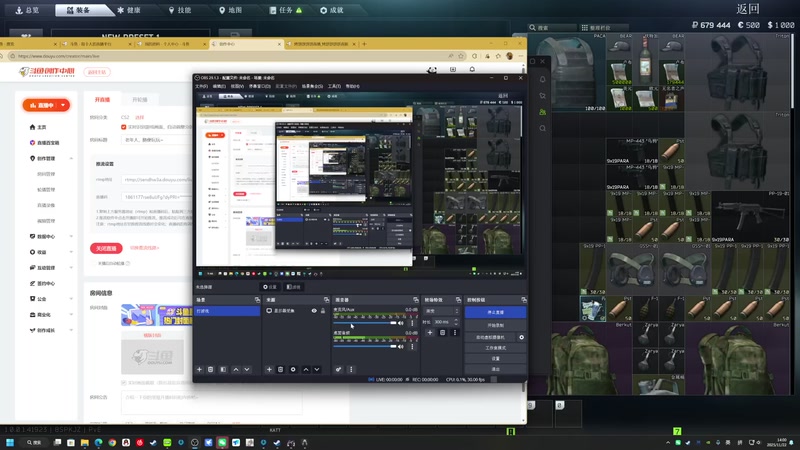The height and width of the screenshot is (450, 800).
Task: Open desktop audio channel options menu
Action: tap(412, 346)
